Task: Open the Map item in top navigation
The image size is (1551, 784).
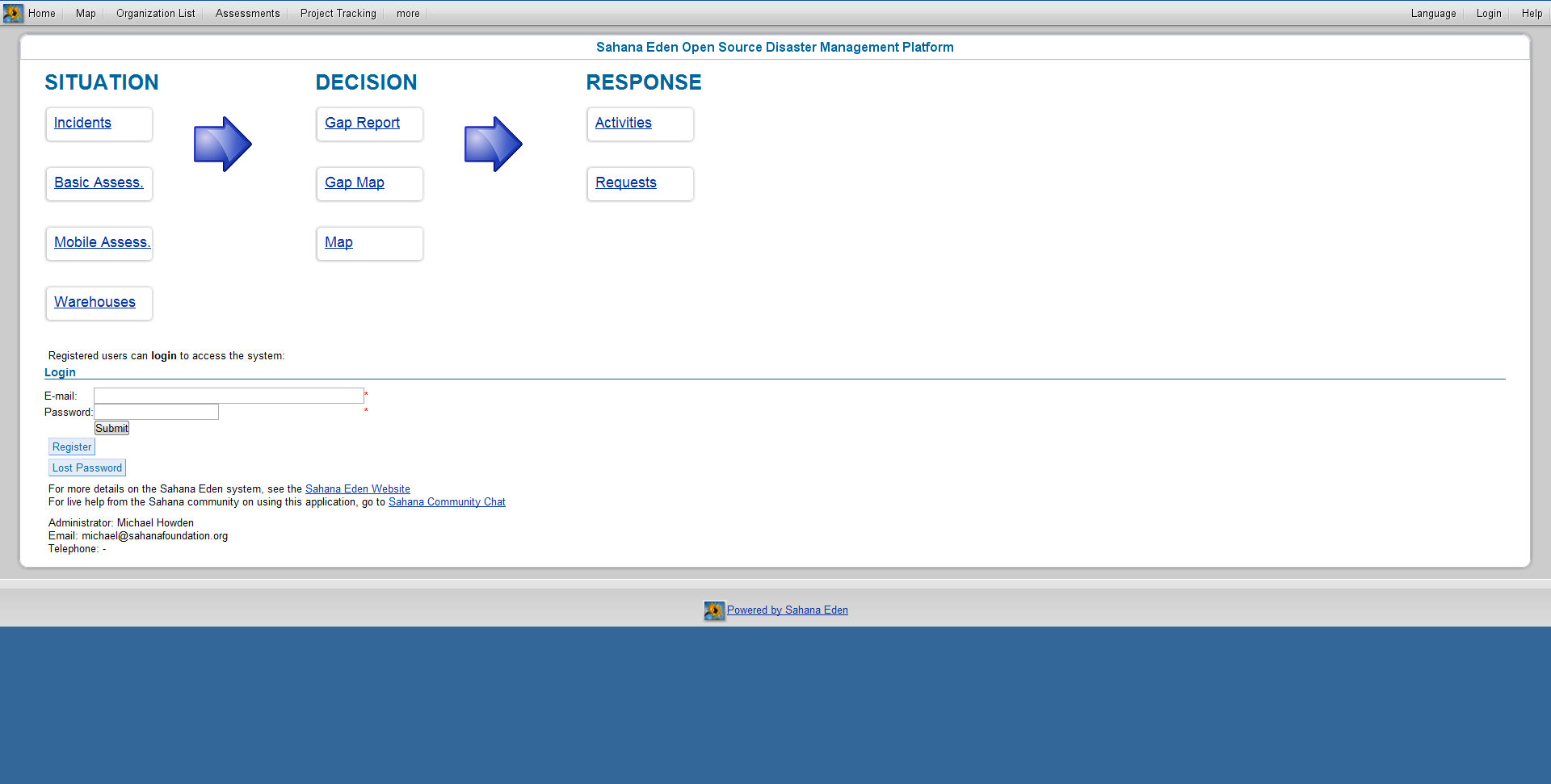Action: point(86,14)
